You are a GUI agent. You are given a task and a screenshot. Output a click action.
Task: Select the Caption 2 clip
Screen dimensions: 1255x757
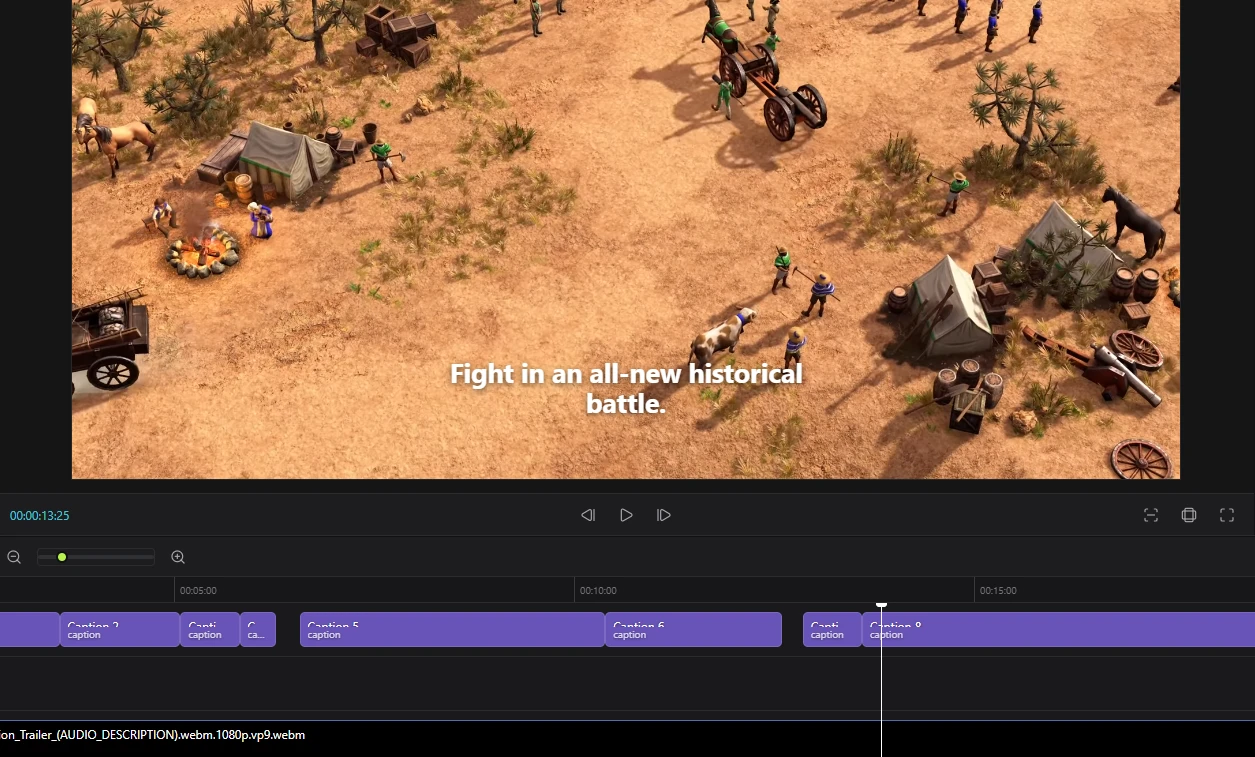click(x=120, y=630)
